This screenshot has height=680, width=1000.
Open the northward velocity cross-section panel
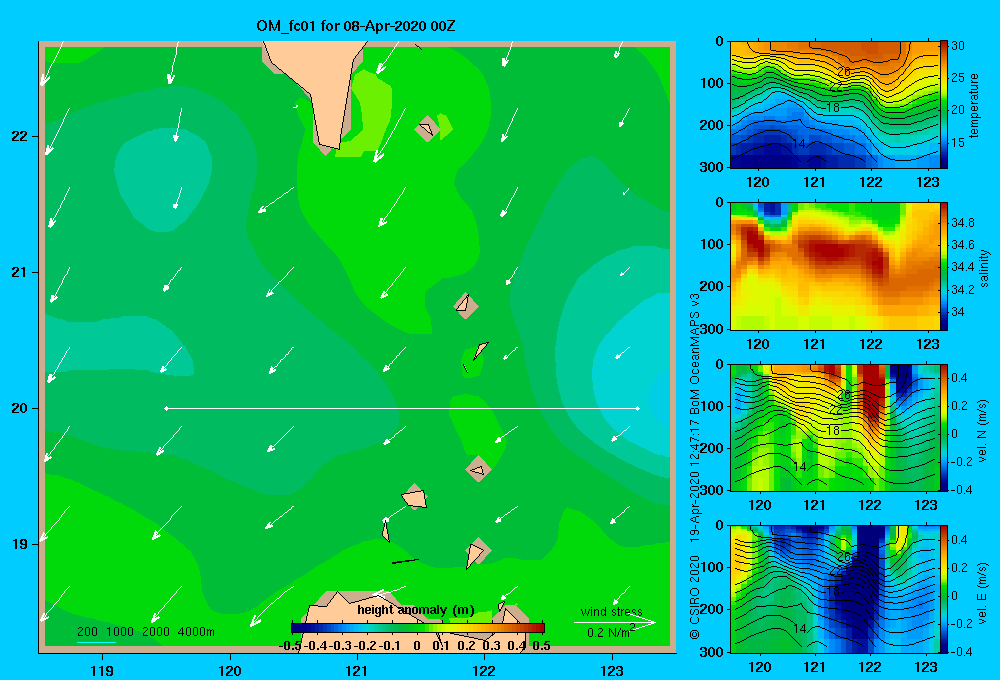click(835, 428)
